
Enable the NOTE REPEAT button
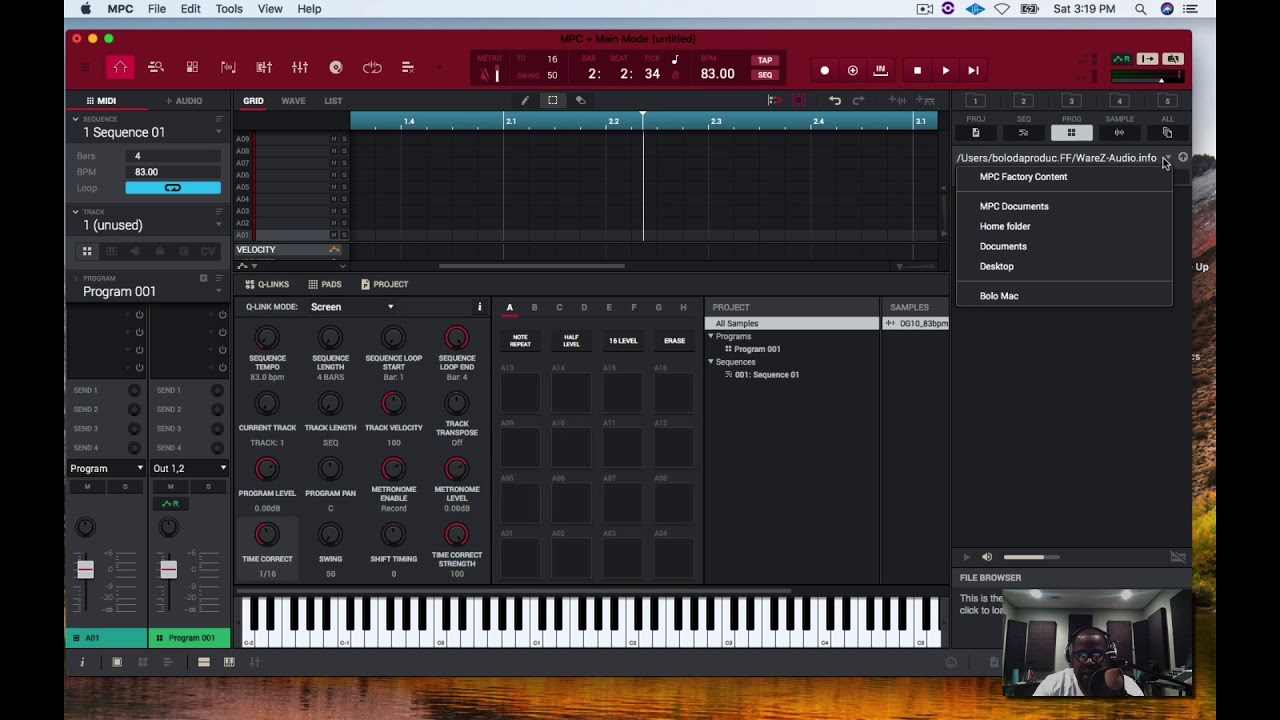[520, 340]
